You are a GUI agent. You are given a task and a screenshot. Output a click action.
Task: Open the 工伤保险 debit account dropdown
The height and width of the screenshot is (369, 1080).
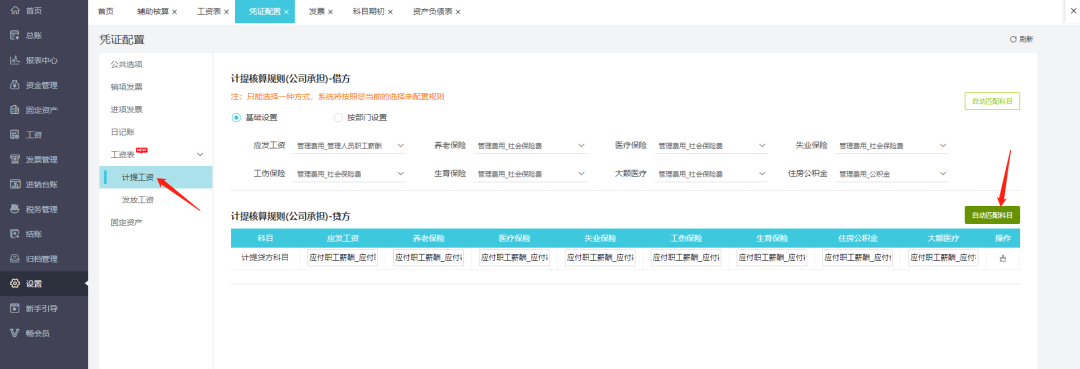pos(350,174)
